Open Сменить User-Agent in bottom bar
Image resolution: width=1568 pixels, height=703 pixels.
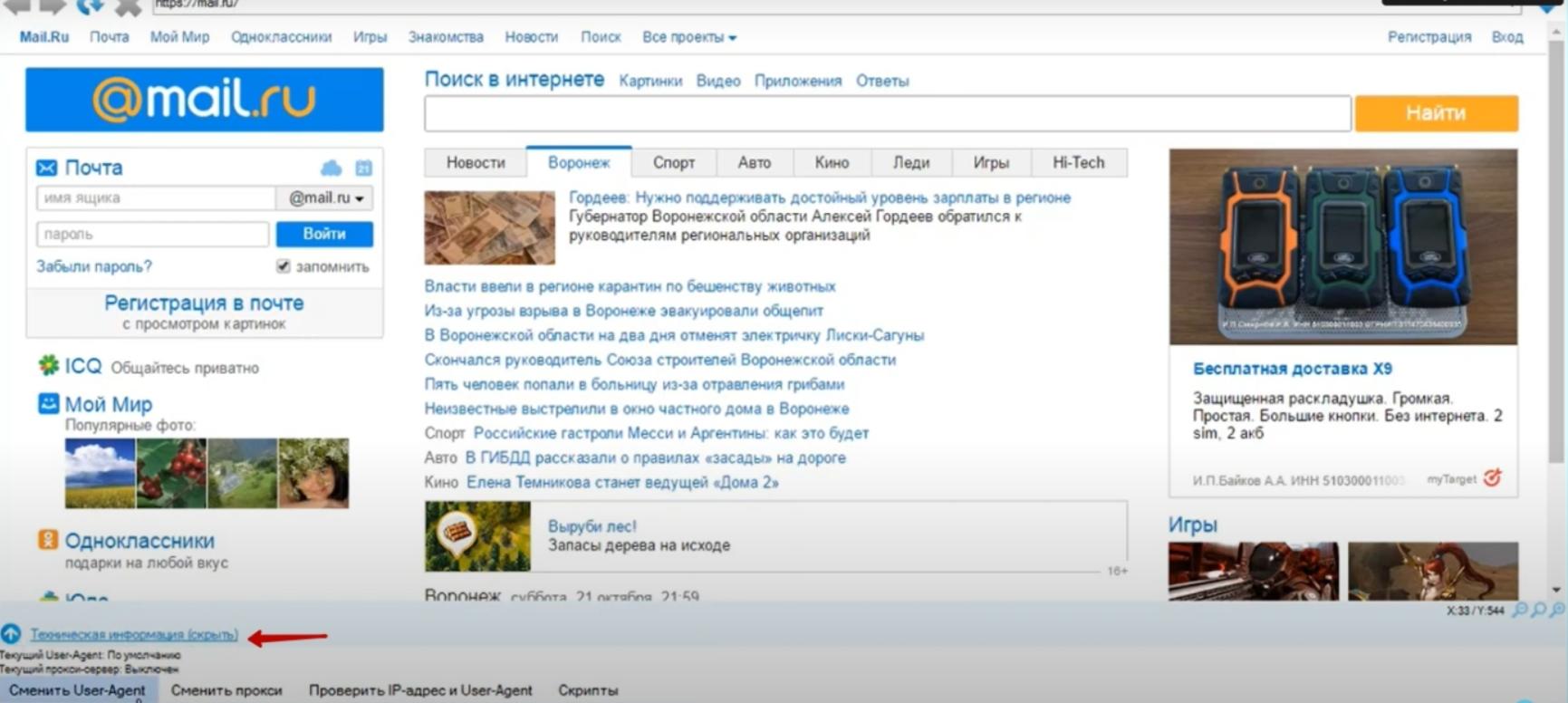click(77, 690)
